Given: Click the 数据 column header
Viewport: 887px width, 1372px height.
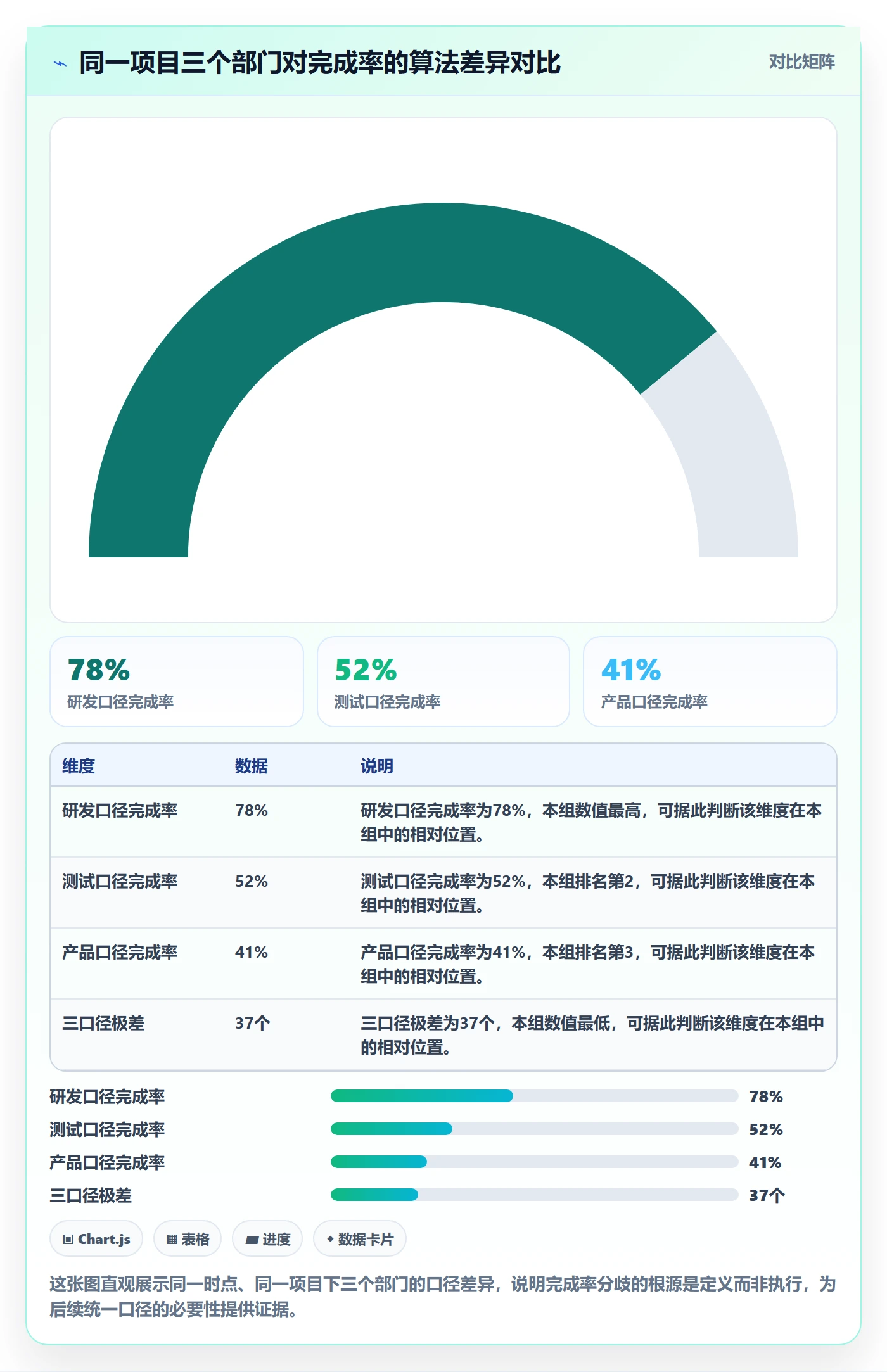Looking at the screenshot, I should (x=252, y=766).
